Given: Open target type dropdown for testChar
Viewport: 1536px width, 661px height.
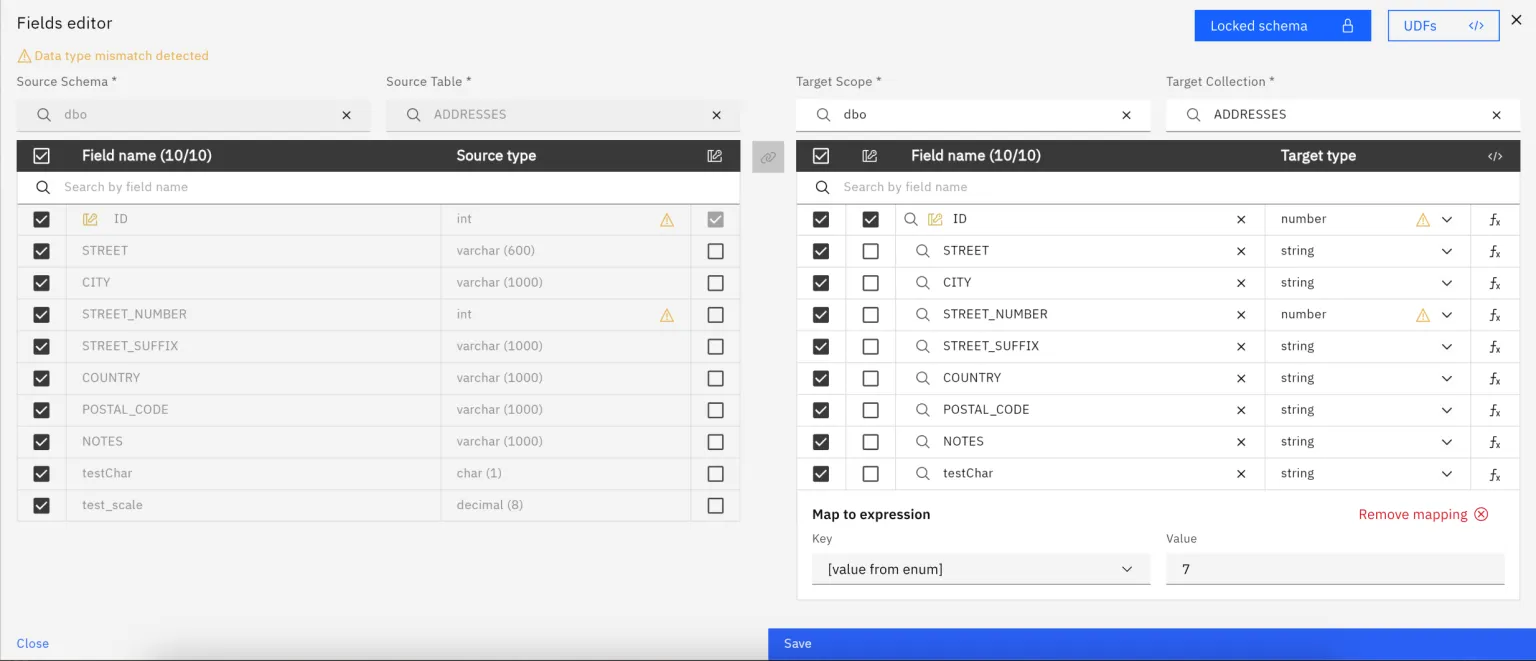Looking at the screenshot, I should [x=1446, y=474].
